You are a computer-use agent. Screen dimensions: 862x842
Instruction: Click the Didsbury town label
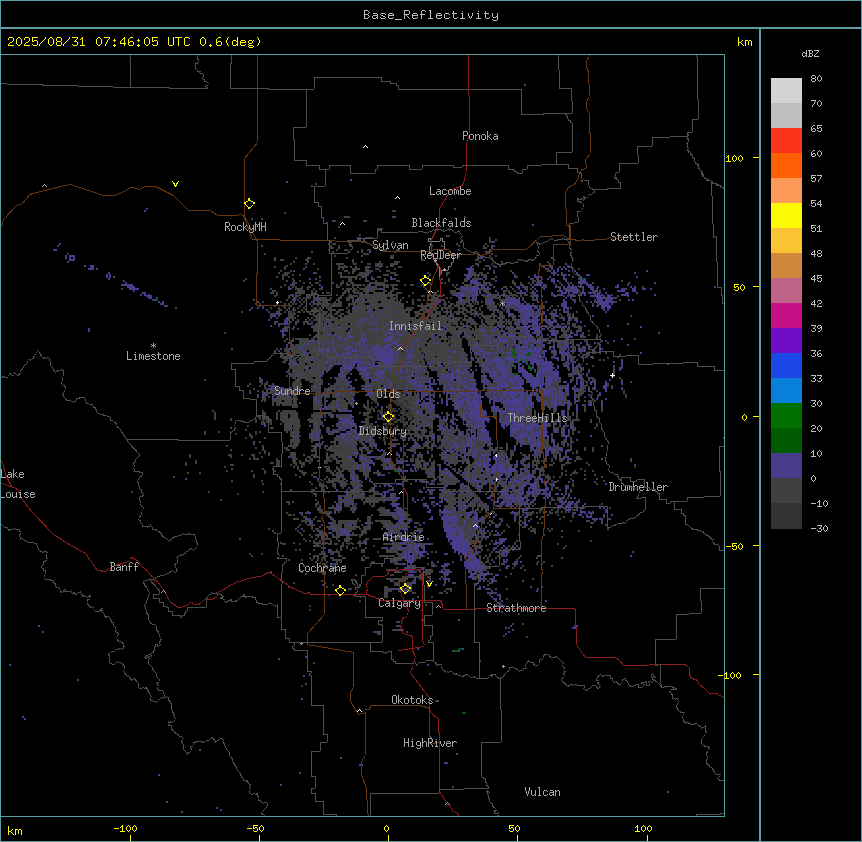coord(382,431)
